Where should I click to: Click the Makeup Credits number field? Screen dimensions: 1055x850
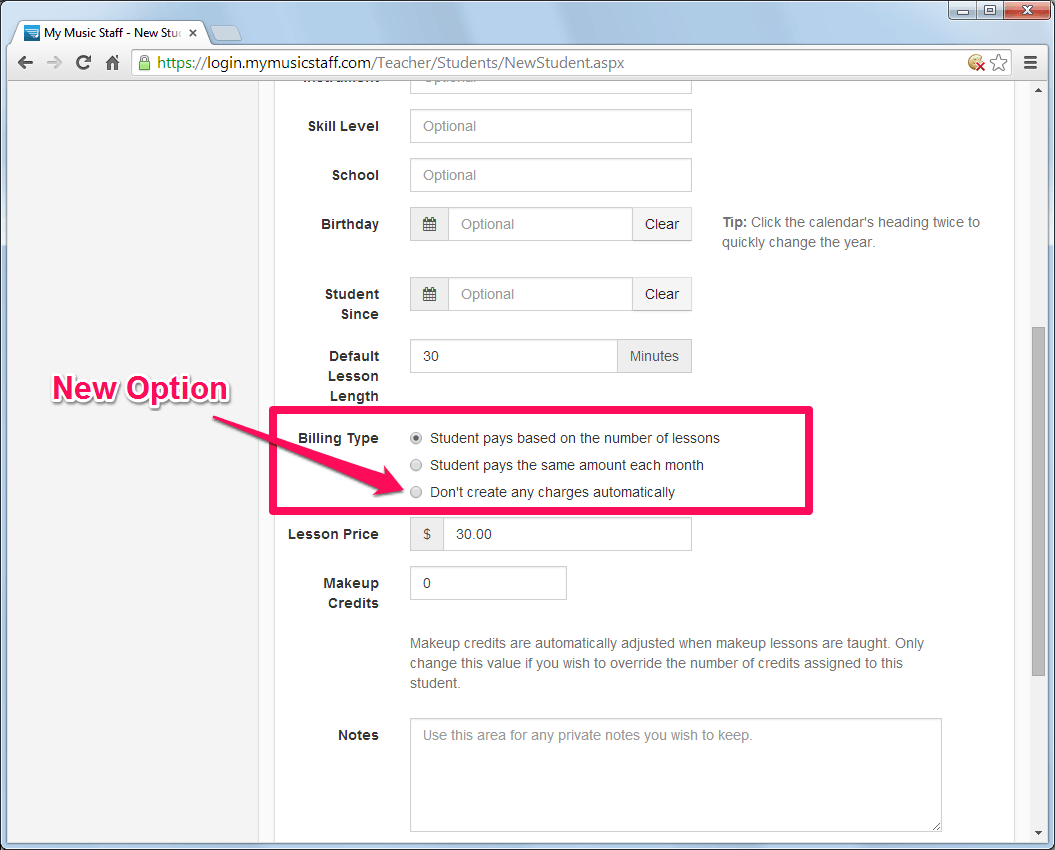tap(488, 583)
